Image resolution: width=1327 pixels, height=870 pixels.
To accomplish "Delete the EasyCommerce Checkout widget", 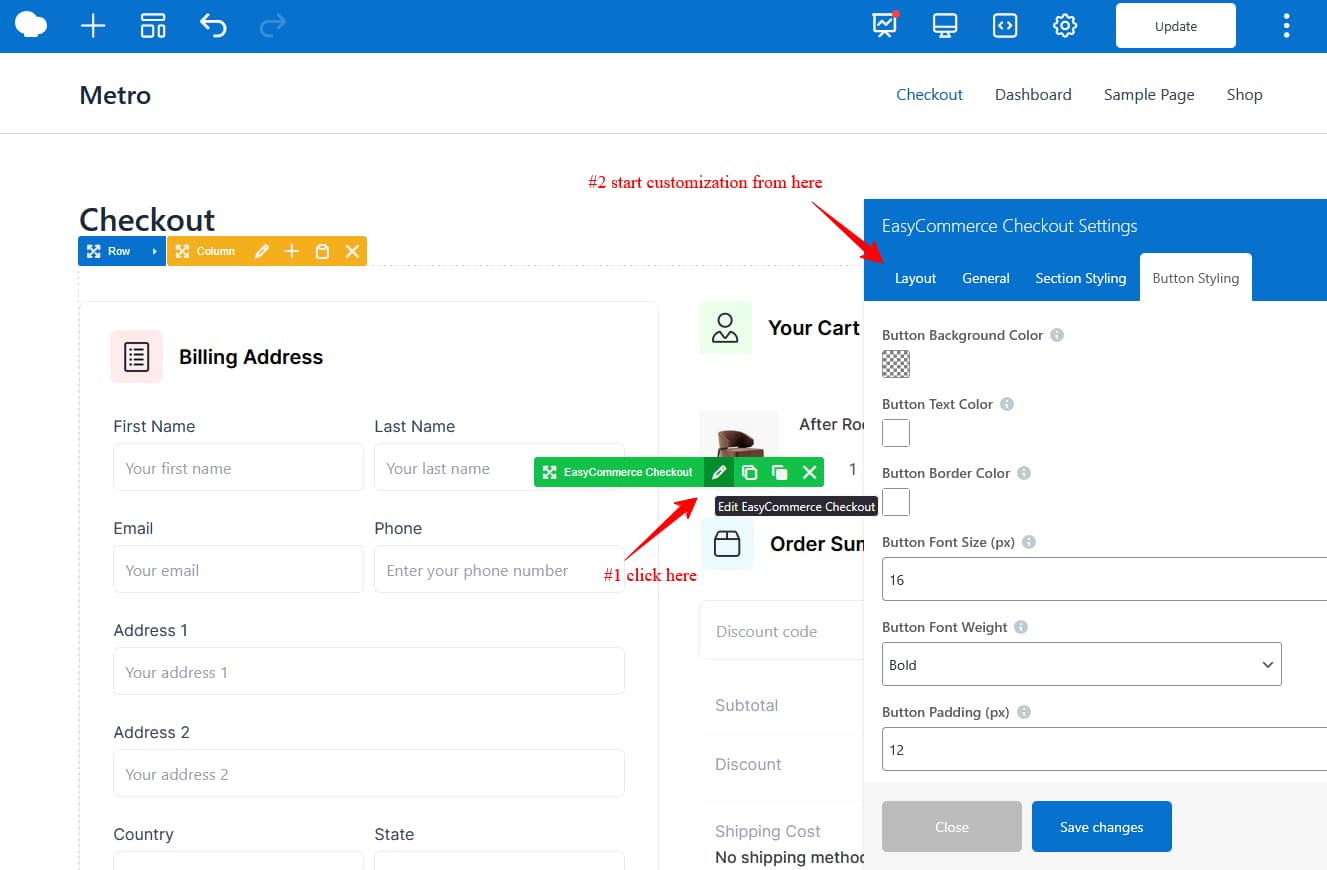I will [810, 471].
